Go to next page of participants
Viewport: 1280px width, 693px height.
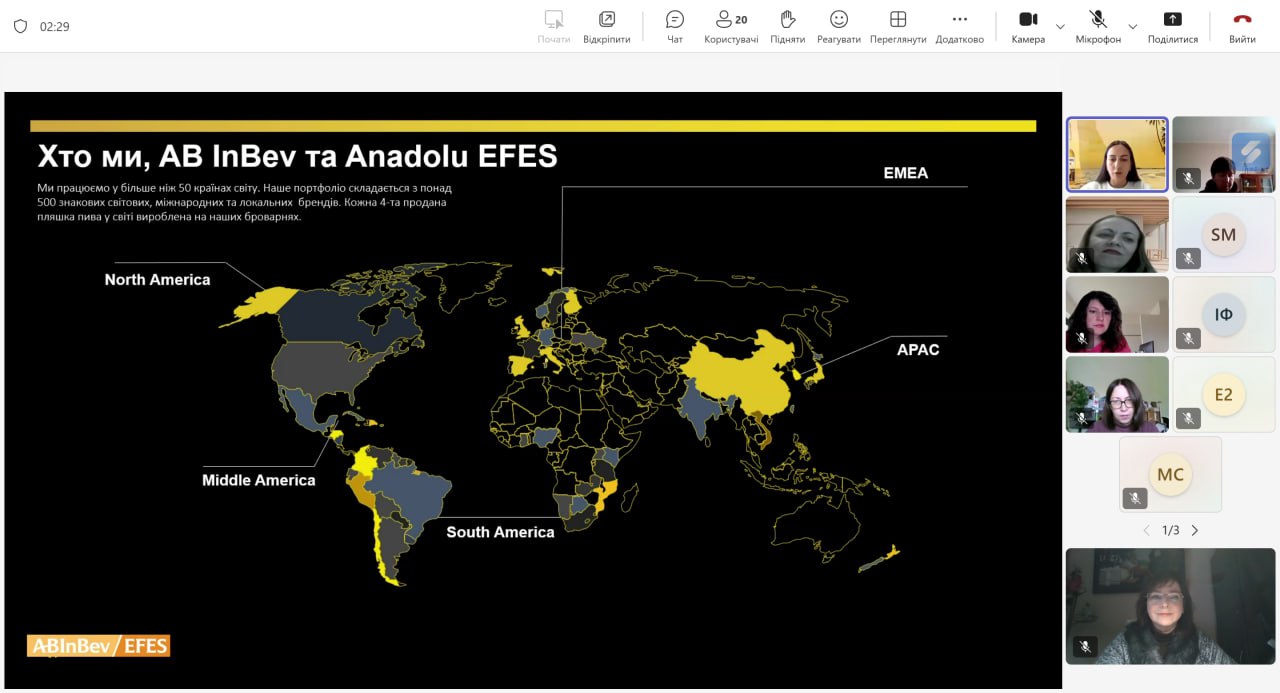1194,530
